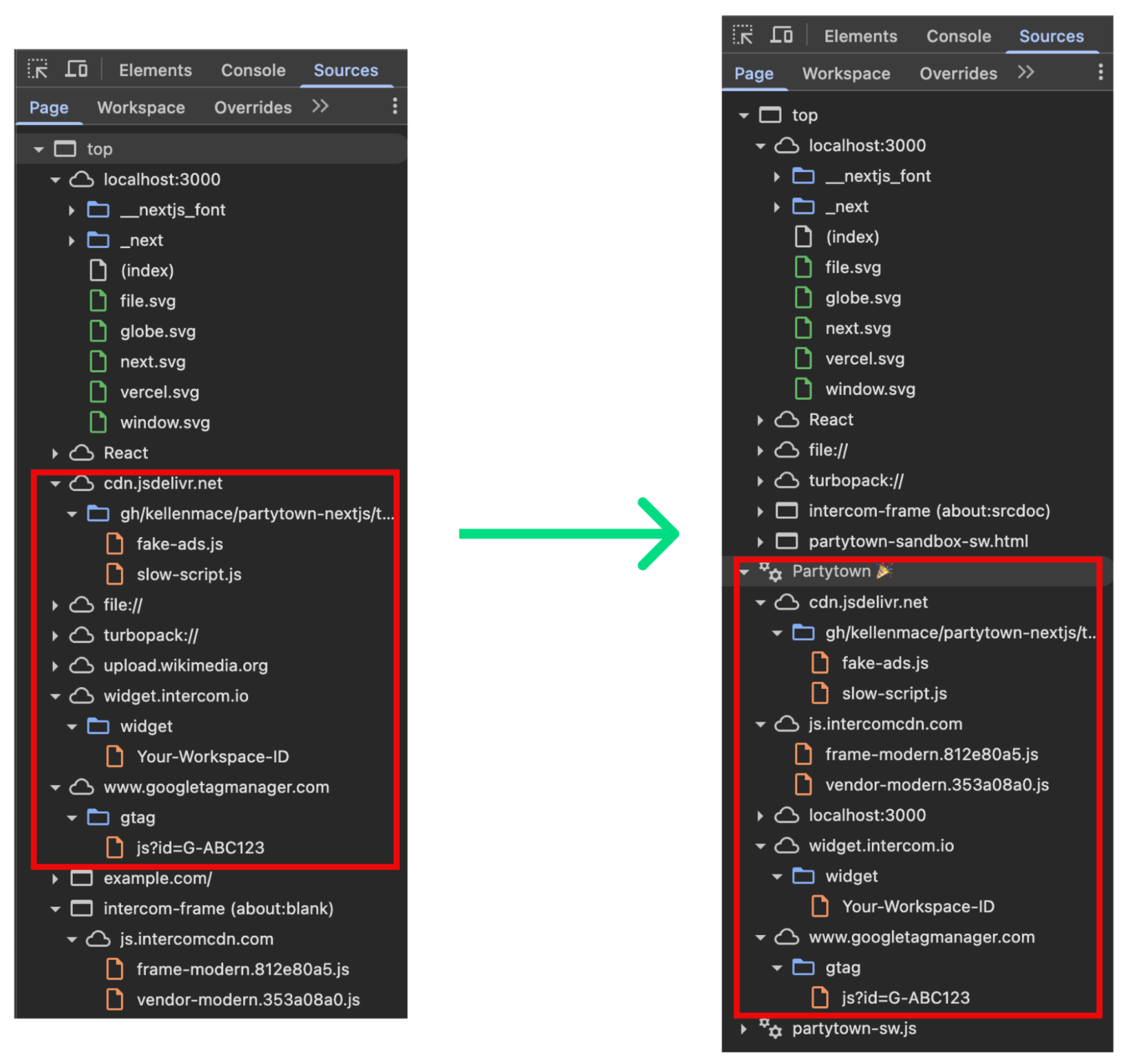The image size is (1129, 1064).
Task: Select file:// node in right panel
Action: pyautogui.click(x=828, y=450)
